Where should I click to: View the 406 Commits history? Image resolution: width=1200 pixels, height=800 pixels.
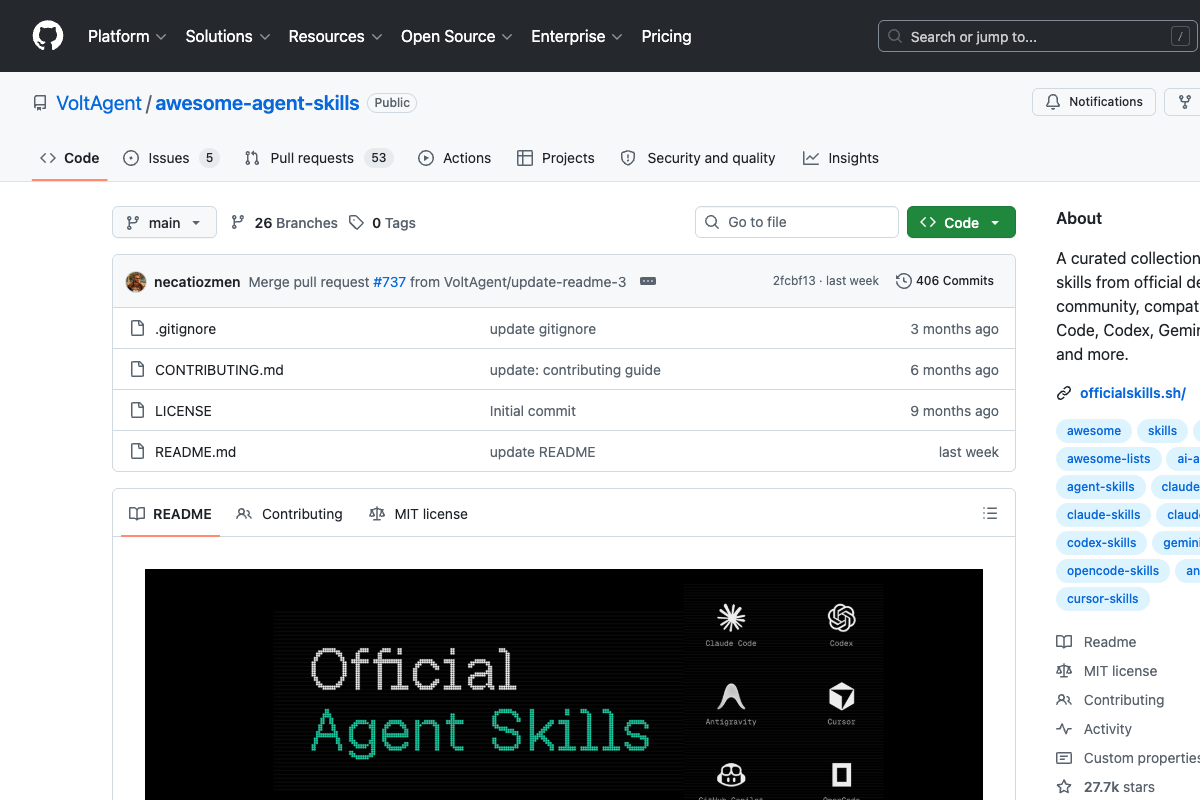pos(945,281)
